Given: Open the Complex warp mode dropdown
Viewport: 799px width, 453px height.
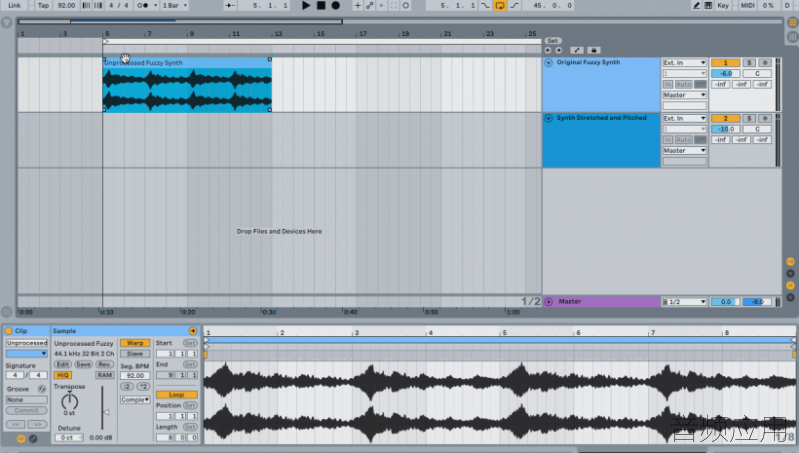Looking at the screenshot, I should click(135, 399).
